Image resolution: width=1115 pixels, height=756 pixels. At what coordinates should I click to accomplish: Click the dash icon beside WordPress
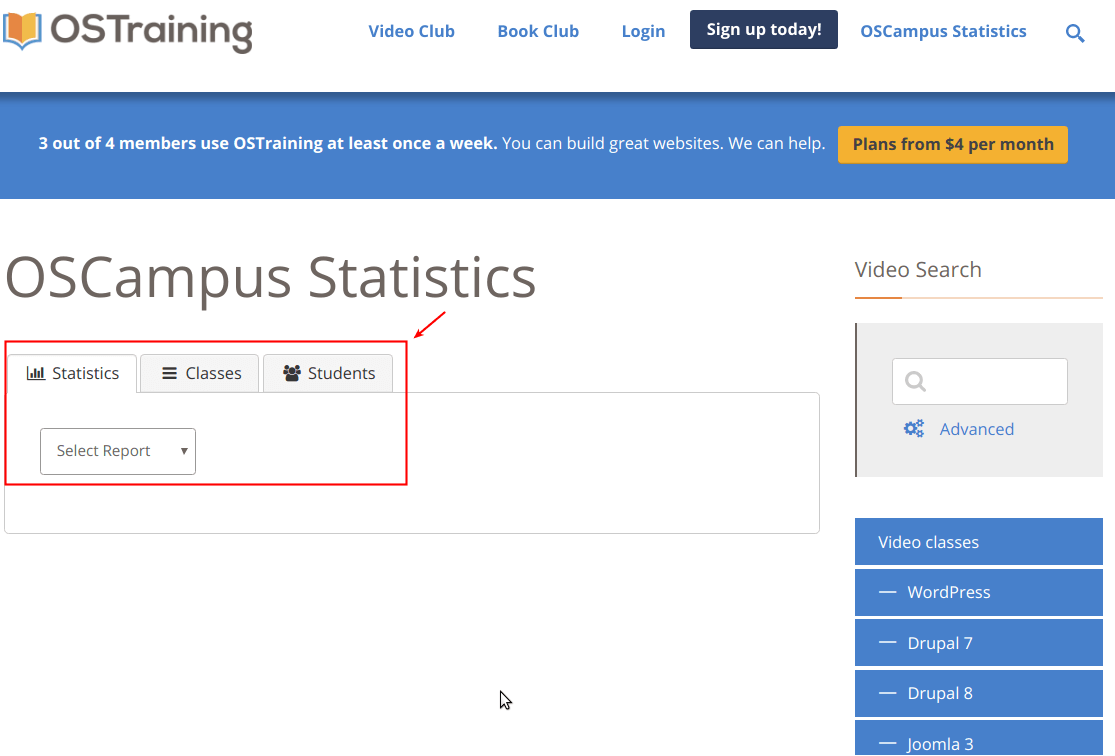887,592
